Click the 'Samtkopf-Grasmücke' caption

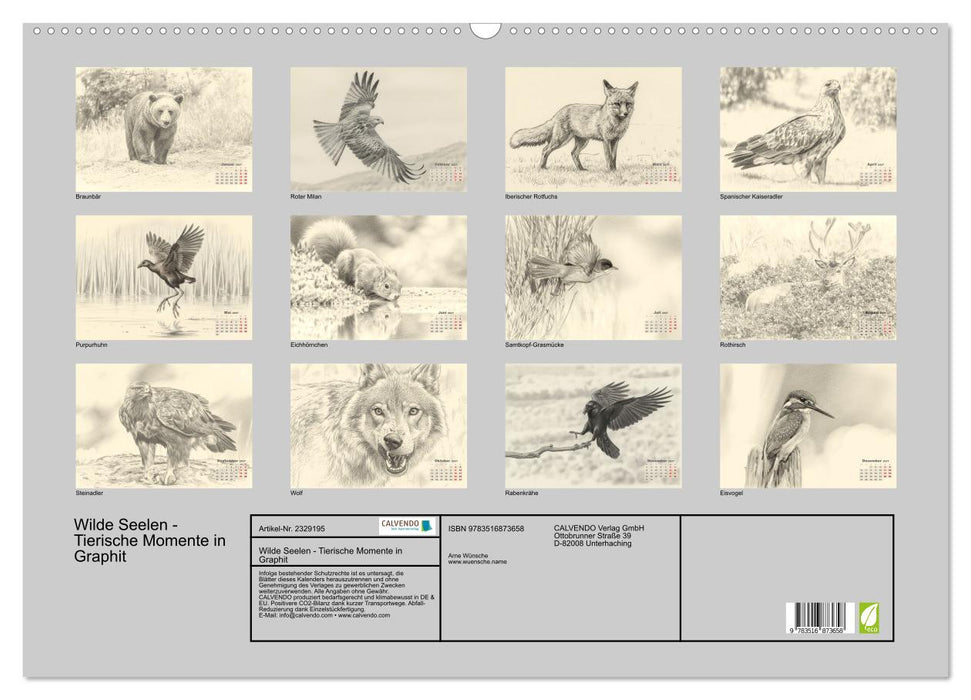[534, 344]
